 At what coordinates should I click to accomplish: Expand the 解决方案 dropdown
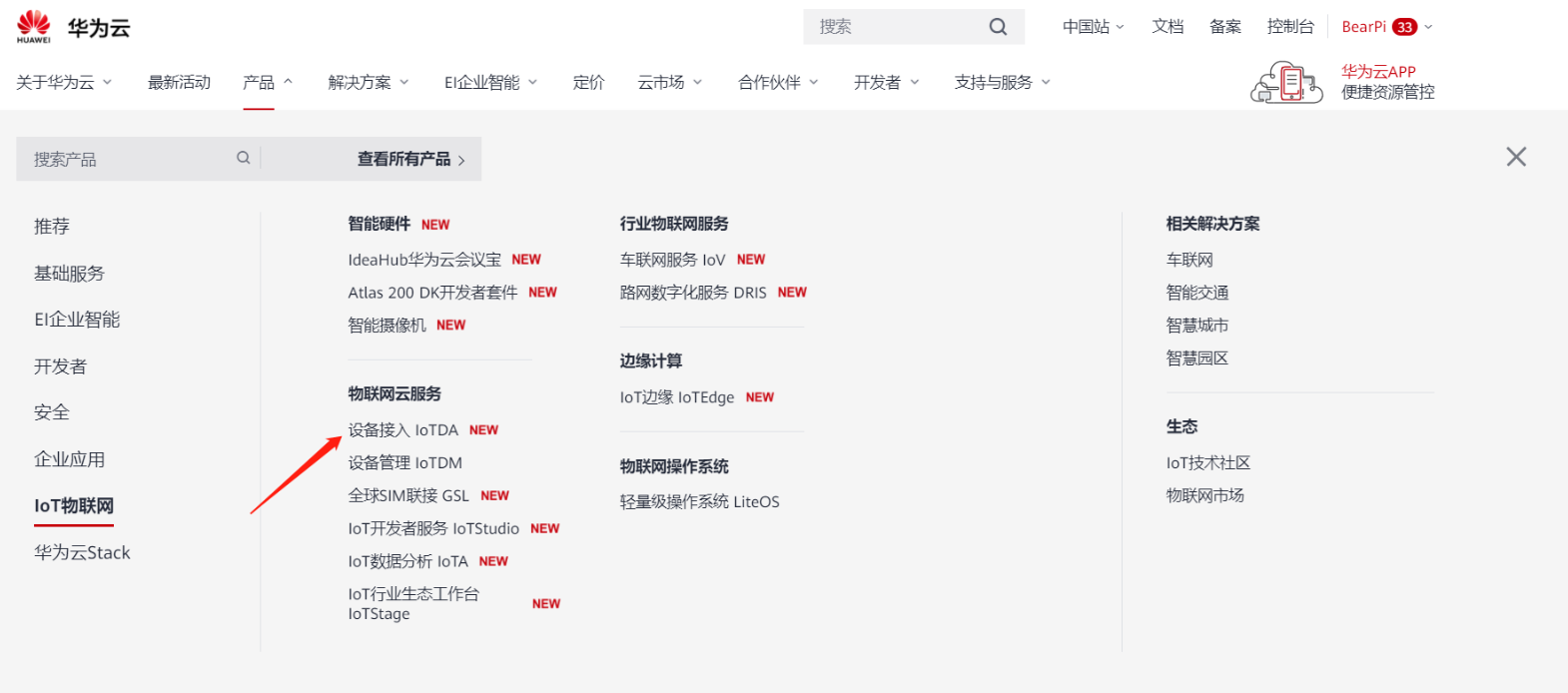click(x=369, y=82)
